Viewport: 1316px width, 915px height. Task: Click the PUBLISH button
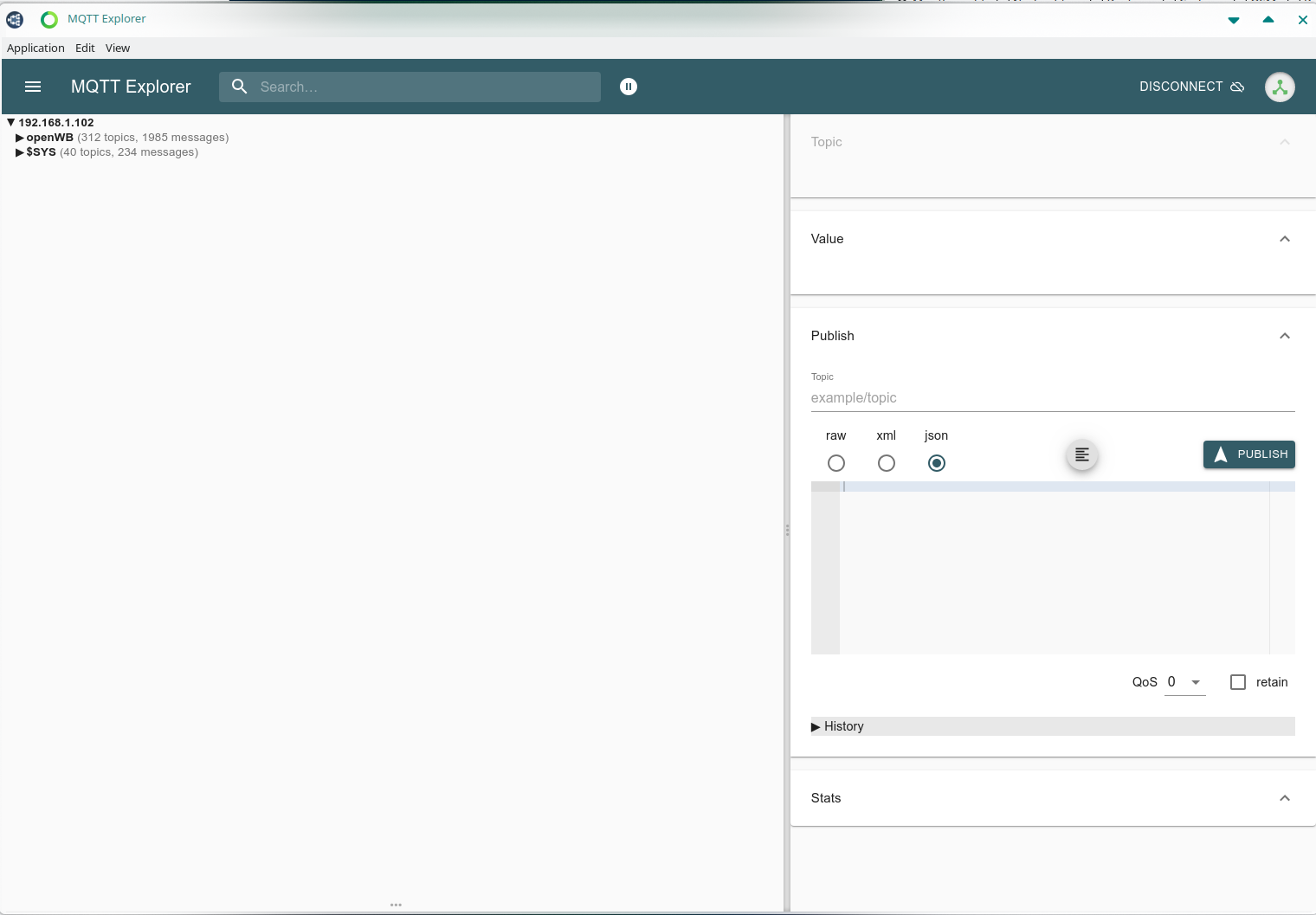pos(1249,454)
